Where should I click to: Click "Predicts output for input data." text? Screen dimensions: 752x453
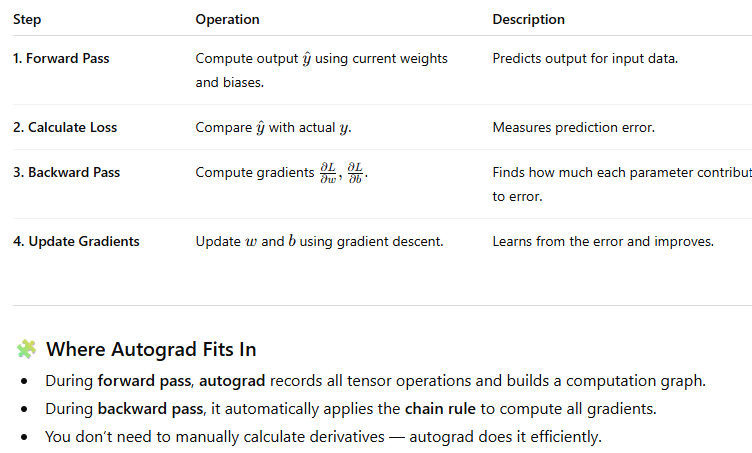click(585, 58)
